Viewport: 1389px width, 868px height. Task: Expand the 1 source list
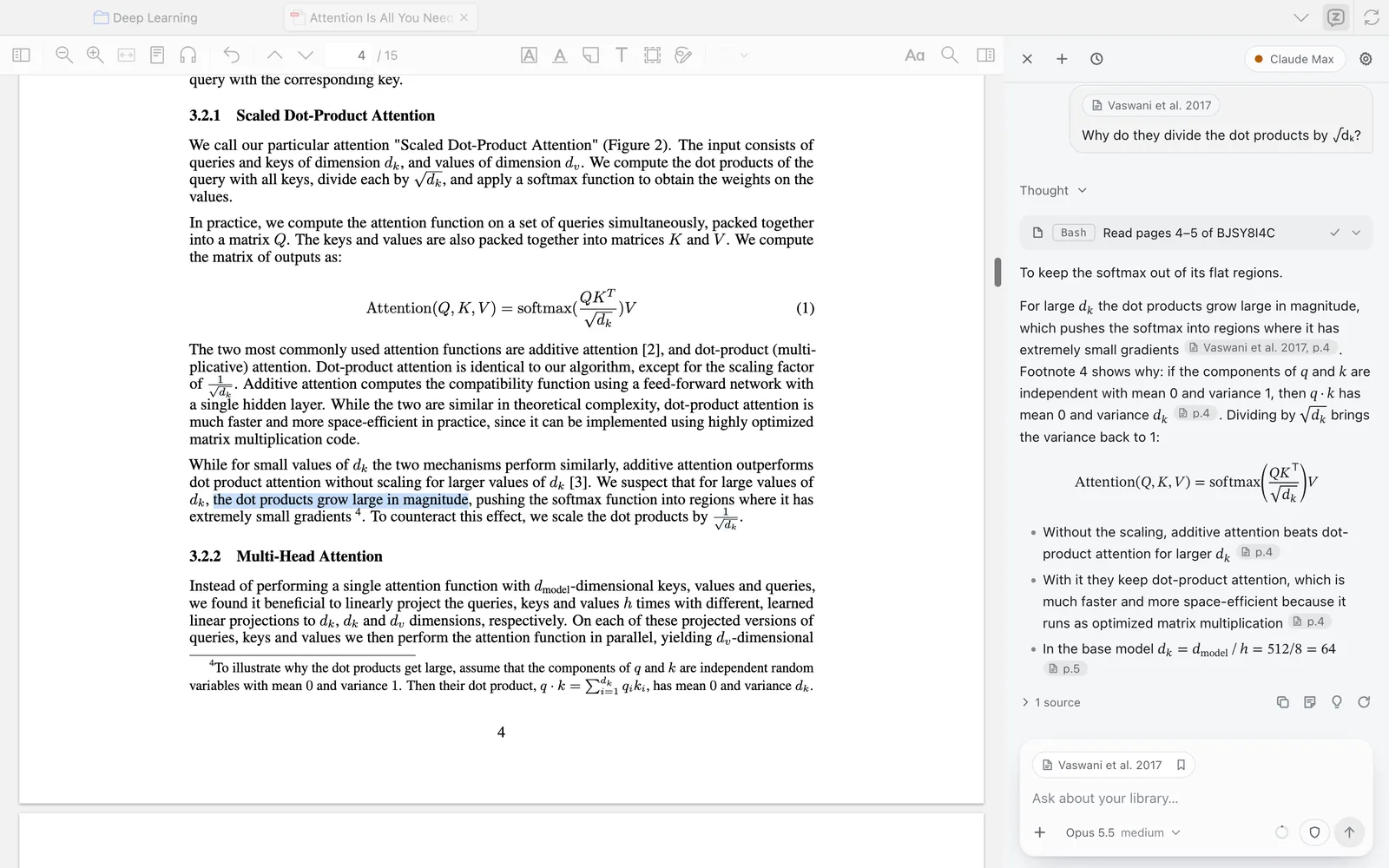[1050, 702]
